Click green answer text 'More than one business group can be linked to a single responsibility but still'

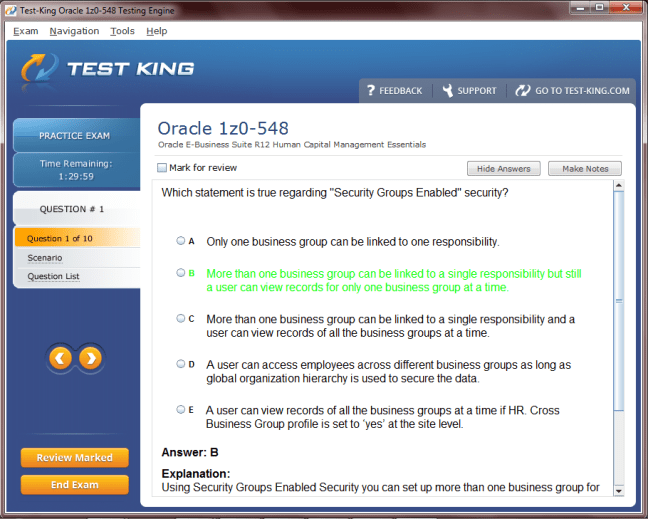coord(394,274)
